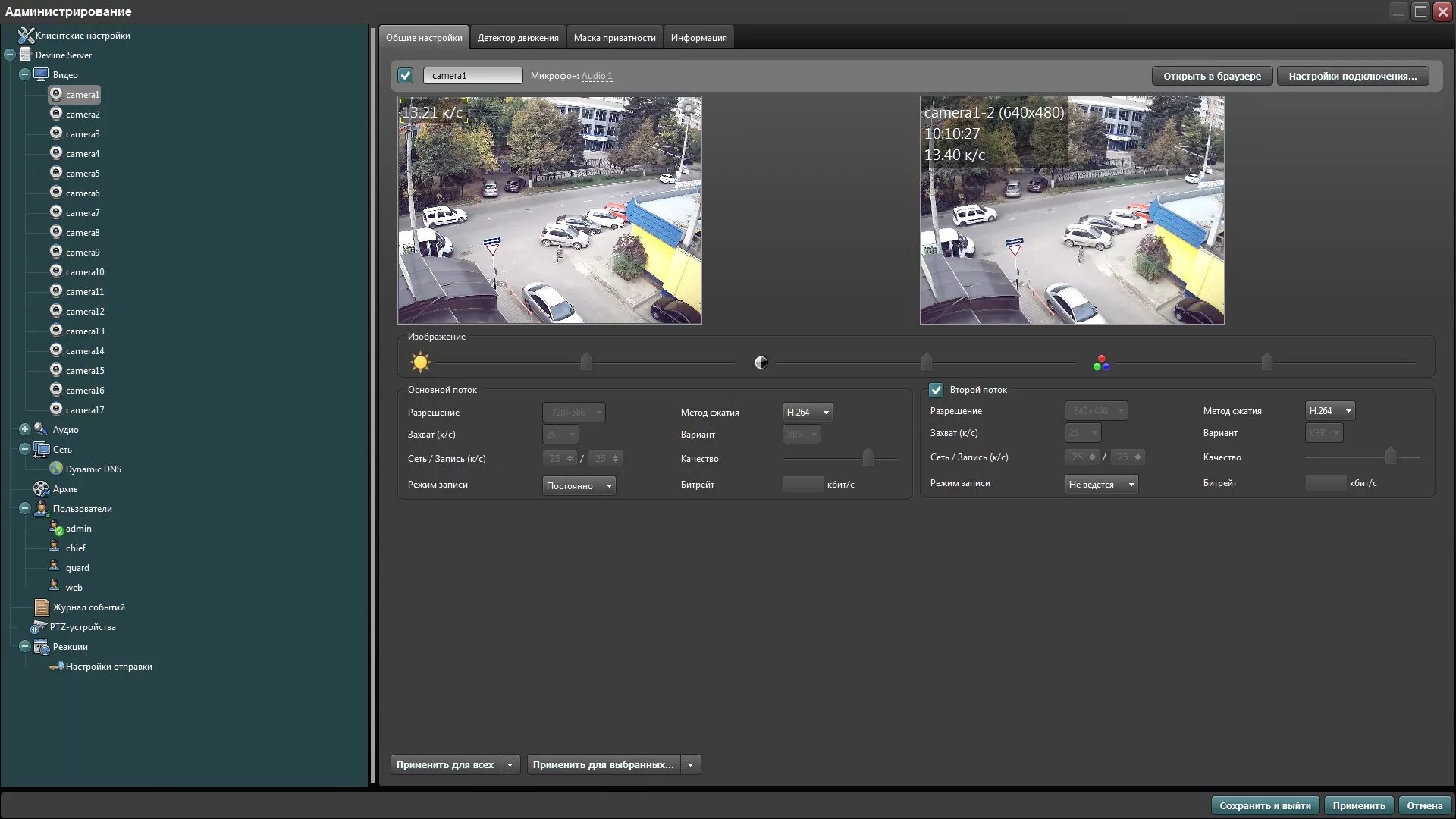The height and width of the screenshot is (819, 1456).
Task: Collapse the Devline Server tree node
Action: click(10, 55)
